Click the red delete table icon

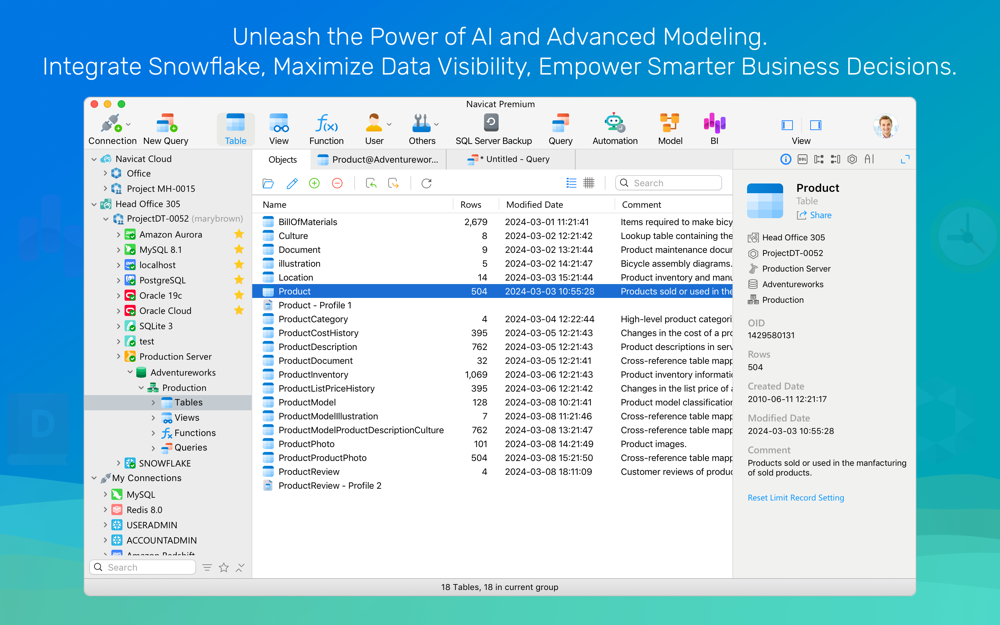337,184
